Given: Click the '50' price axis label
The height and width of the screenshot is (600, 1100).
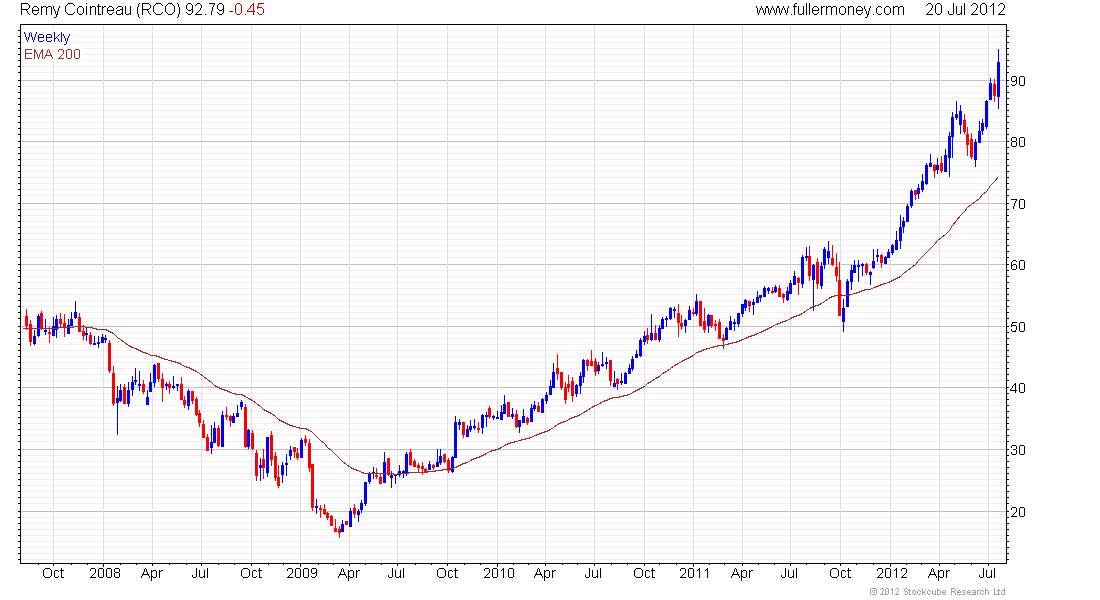Looking at the screenshot, I should (x=1017, y=326).
